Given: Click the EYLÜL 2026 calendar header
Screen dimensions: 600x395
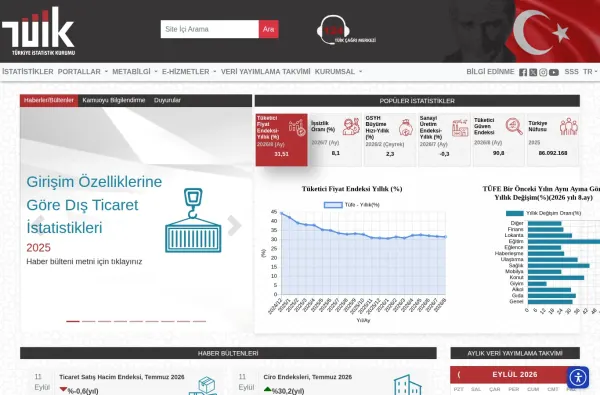Looking at the screenshot, I should point(515,374).
